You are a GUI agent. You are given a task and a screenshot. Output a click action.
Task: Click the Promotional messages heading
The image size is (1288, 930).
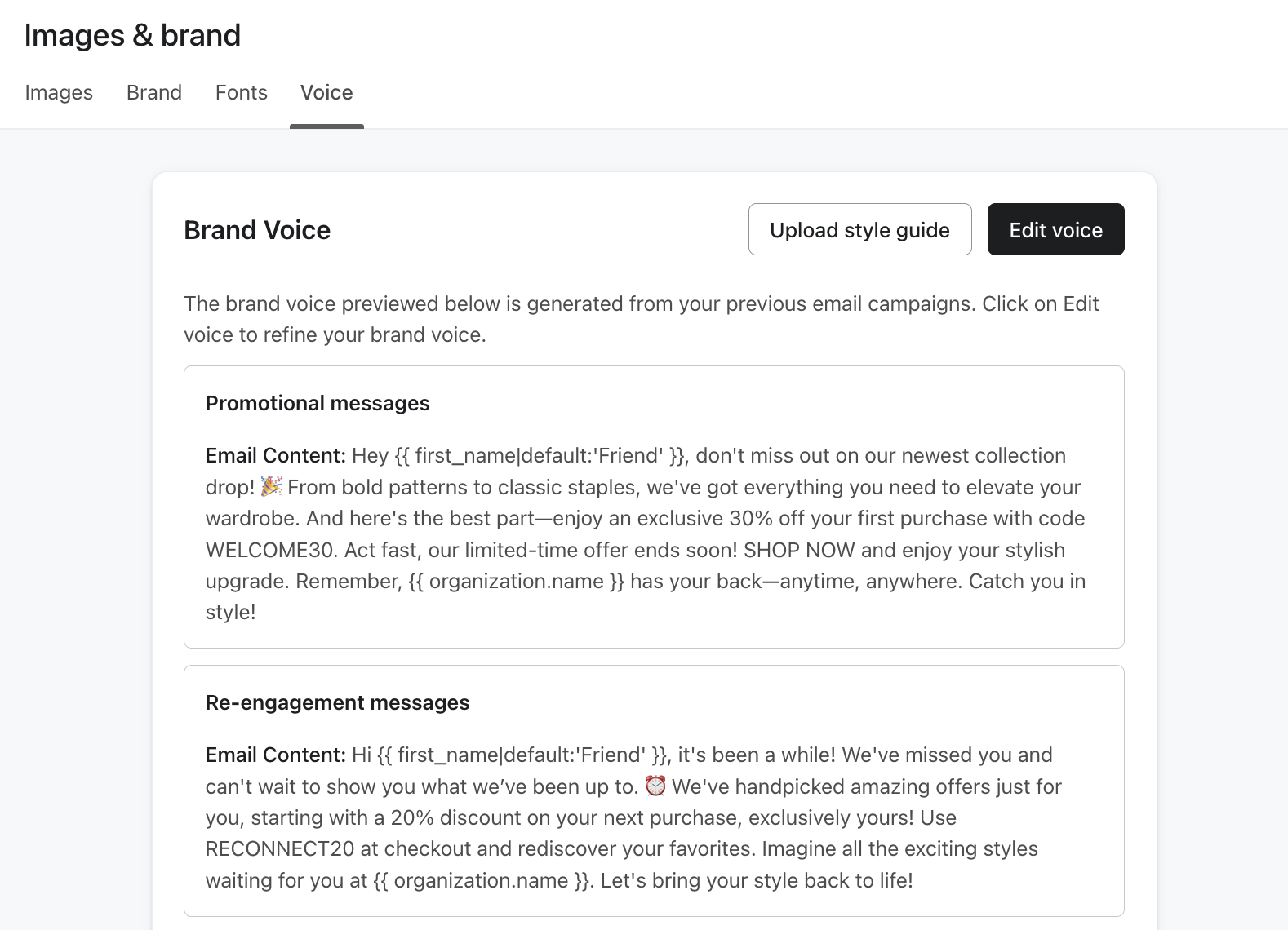click(318, 402)
